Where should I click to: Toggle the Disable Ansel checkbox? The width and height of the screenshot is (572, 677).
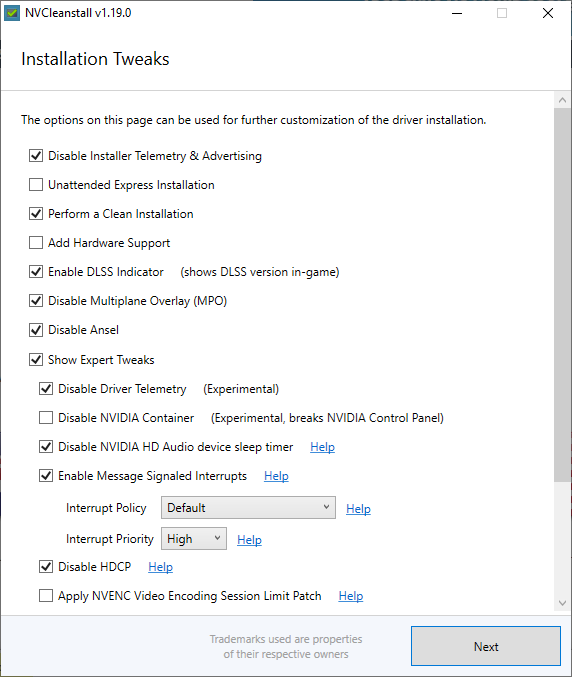click(36, 330)
